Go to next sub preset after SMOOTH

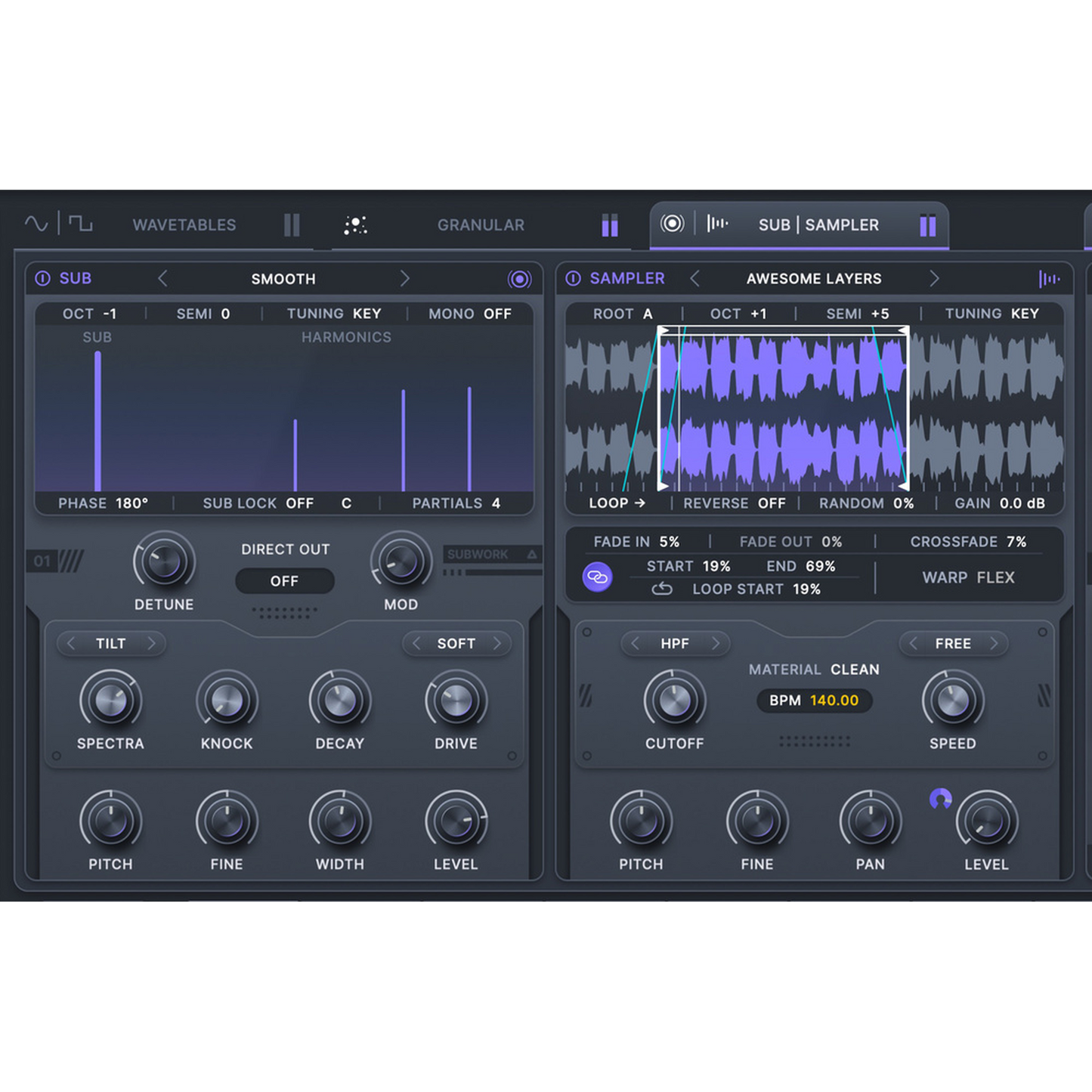click(x=404, y=279)
